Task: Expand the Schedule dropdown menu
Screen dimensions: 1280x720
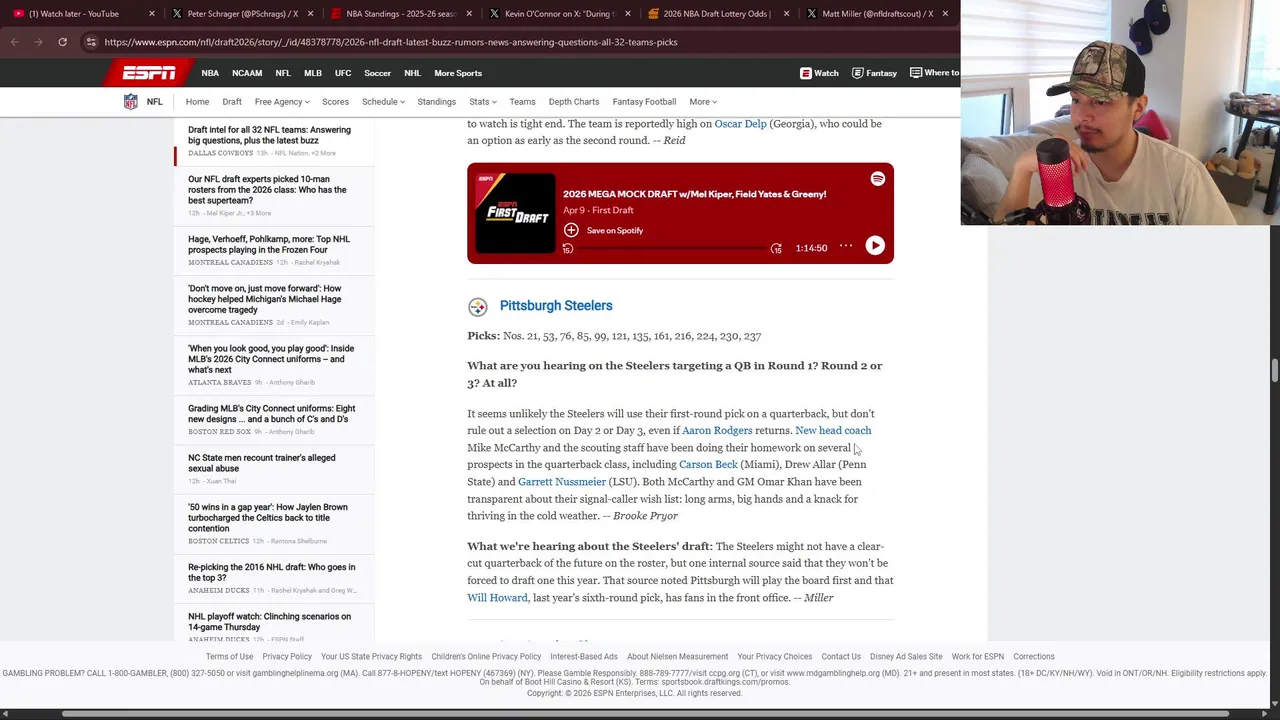Action: coord(383,102)
